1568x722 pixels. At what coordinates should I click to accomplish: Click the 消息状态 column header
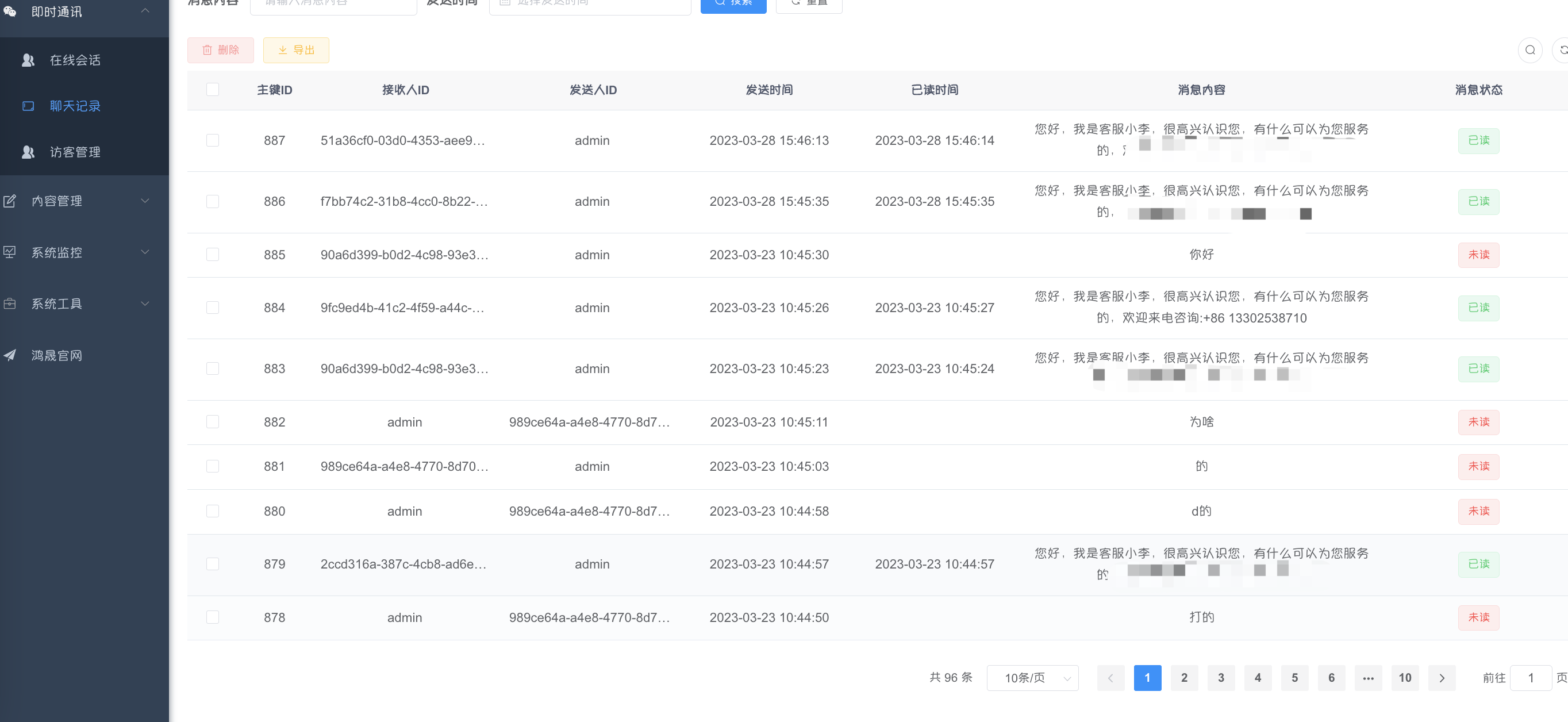pyautogui.click(x=1478, y=90)
